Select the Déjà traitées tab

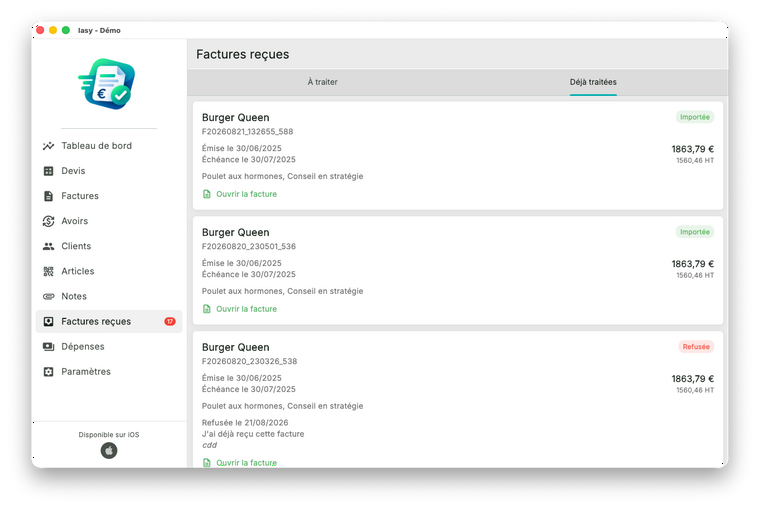click(x=593, y=82)
